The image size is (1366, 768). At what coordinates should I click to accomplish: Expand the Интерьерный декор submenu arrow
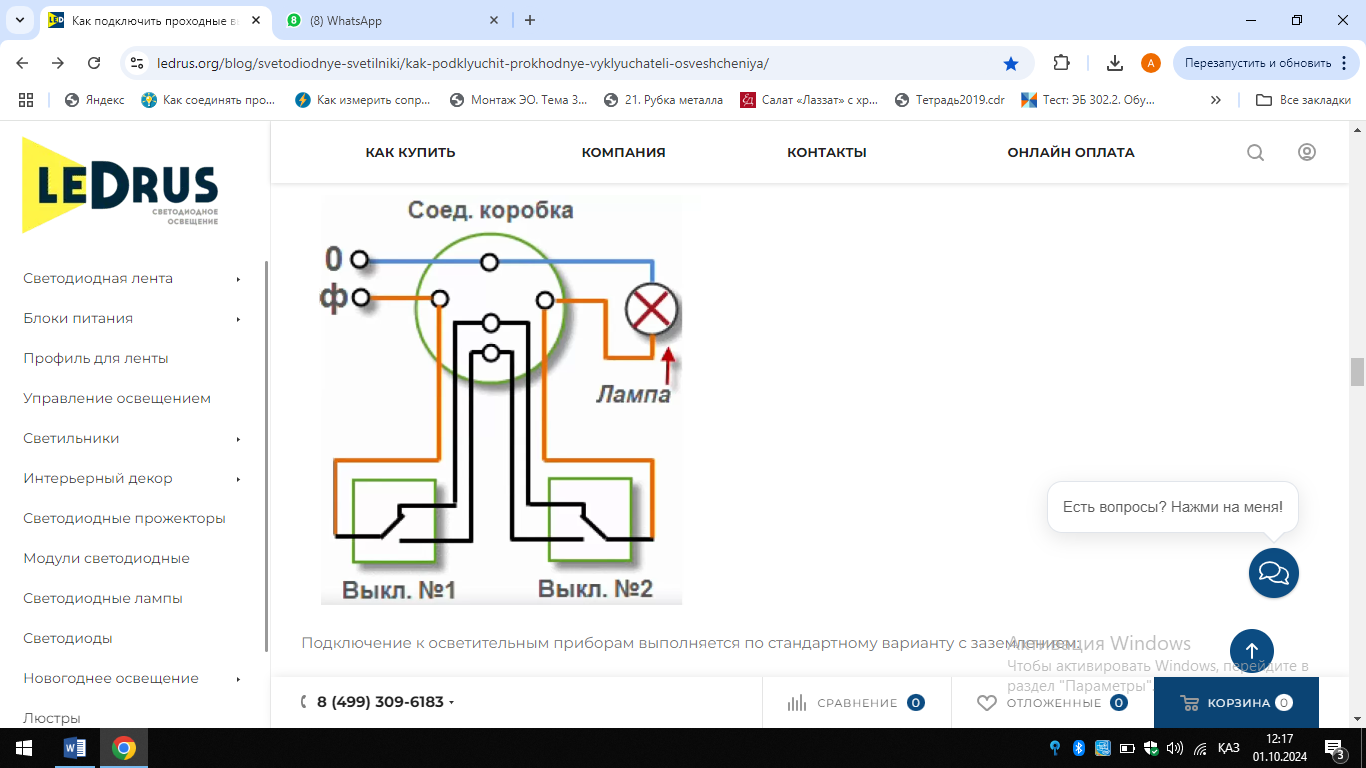point(238,479)
